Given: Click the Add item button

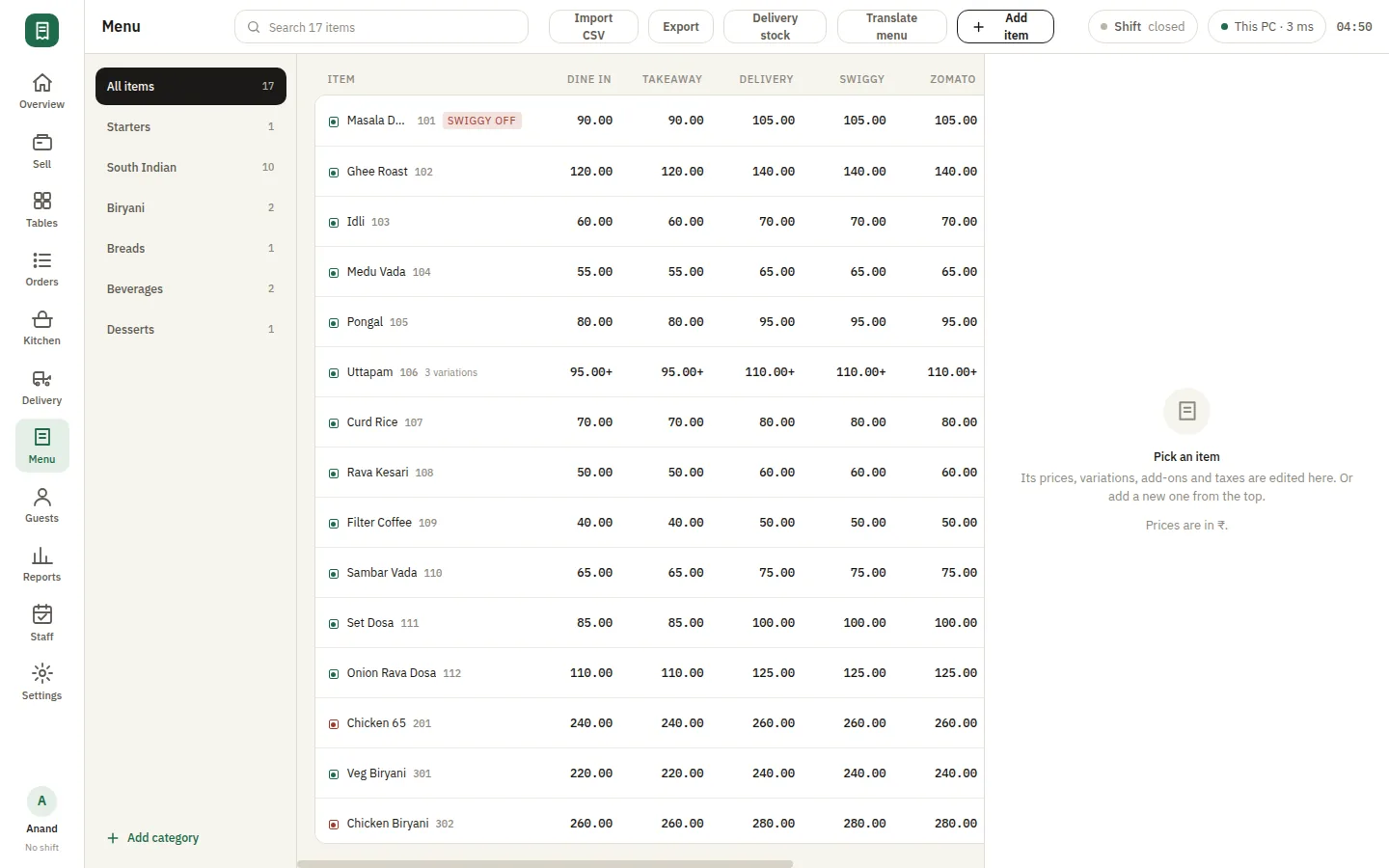Looking at the screenshot, I should [1005, 27].
